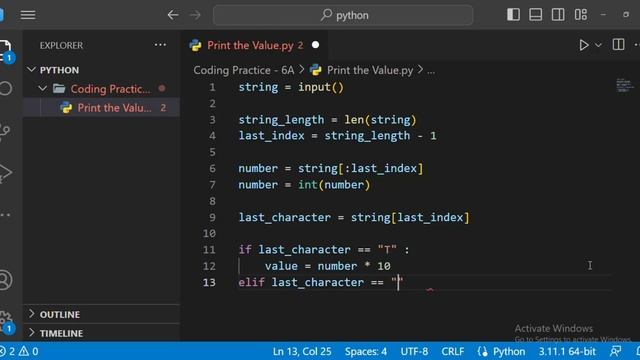The height and width of the screenshot is (360, 640).
Task: Click 'number = int(number)' line
Action: 304,184
